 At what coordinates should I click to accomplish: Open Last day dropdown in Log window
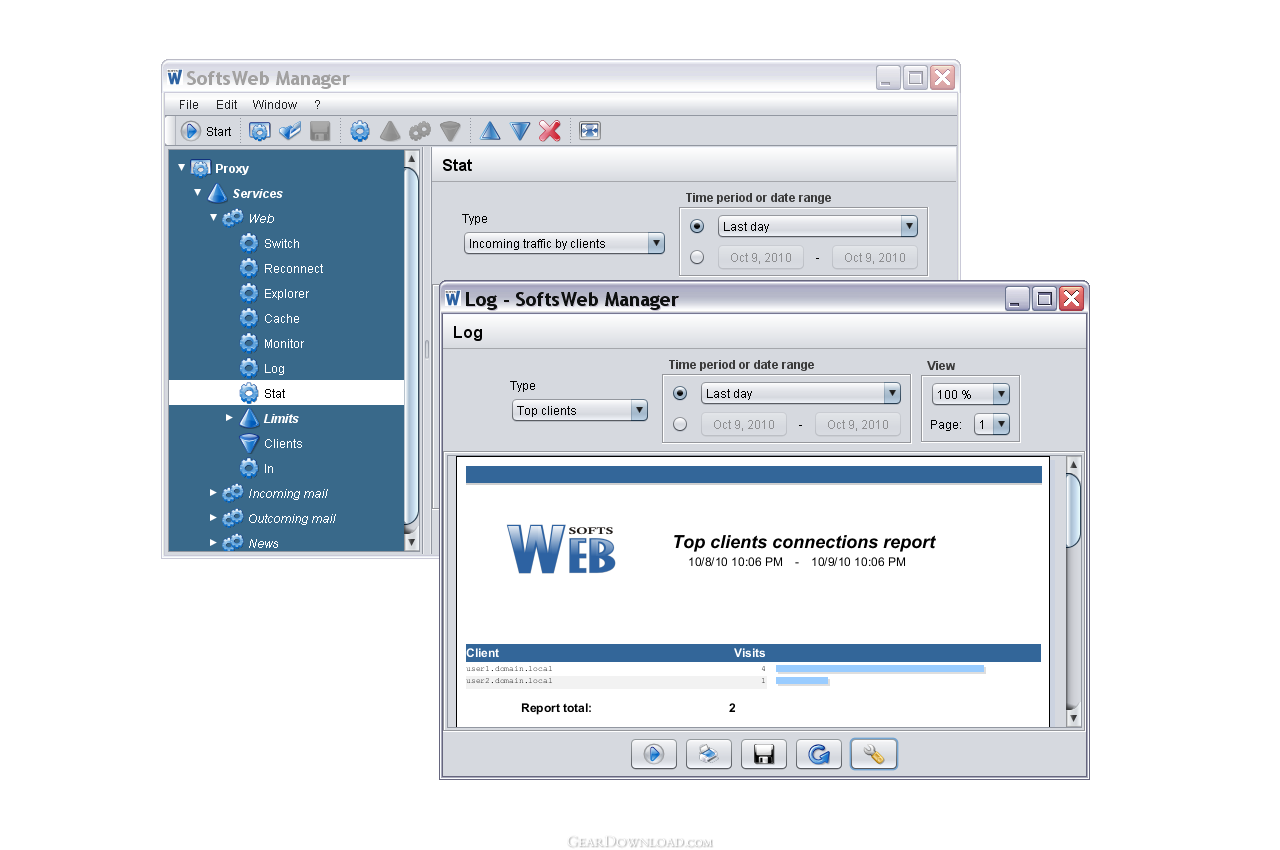pos(801,393)
